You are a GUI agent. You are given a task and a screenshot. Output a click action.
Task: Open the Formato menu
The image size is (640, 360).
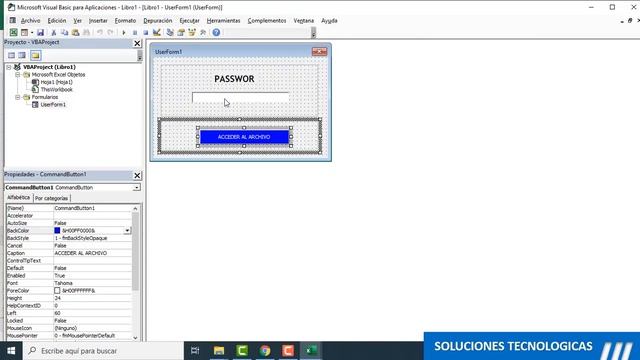click(125, 20)
